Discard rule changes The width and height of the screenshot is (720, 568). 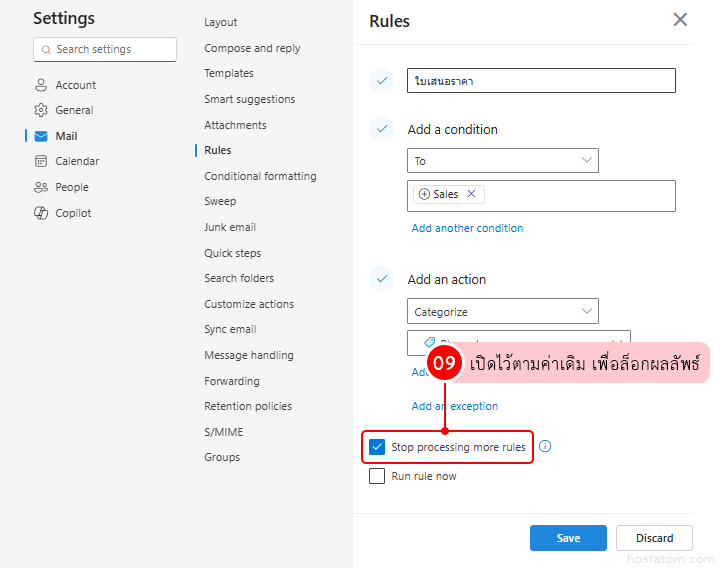click(654, 538)
